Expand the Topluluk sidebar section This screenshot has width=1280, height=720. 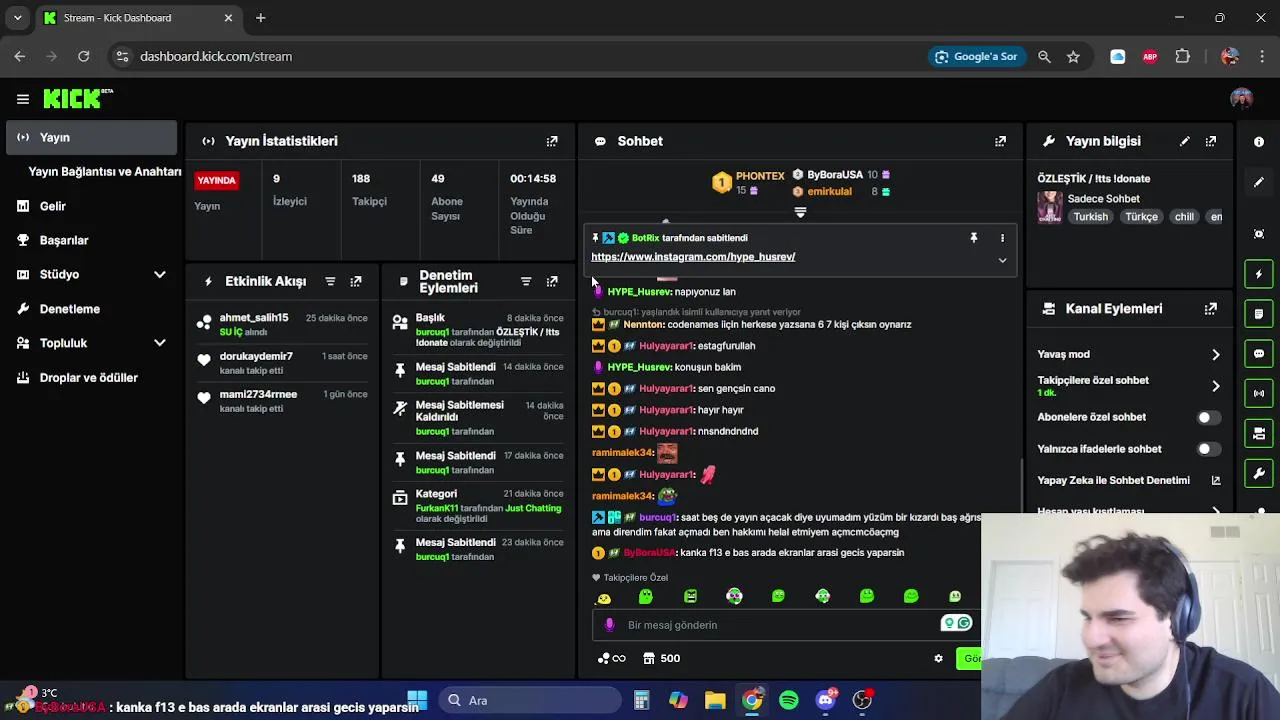160,343
